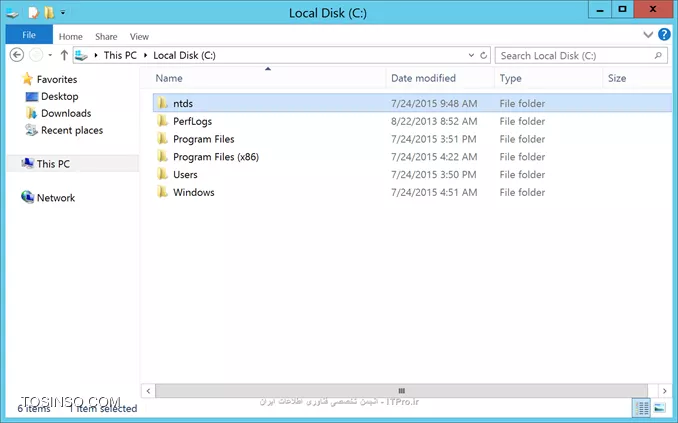Select the ntds folder name

183,103
